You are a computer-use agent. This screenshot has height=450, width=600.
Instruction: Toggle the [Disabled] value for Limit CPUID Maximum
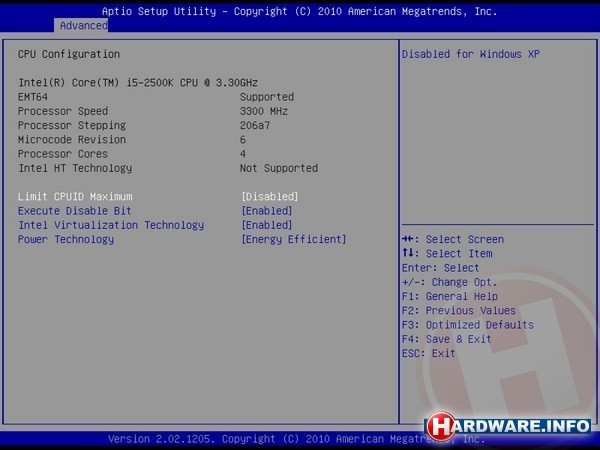pyautogui.click(x=269, y=197)
